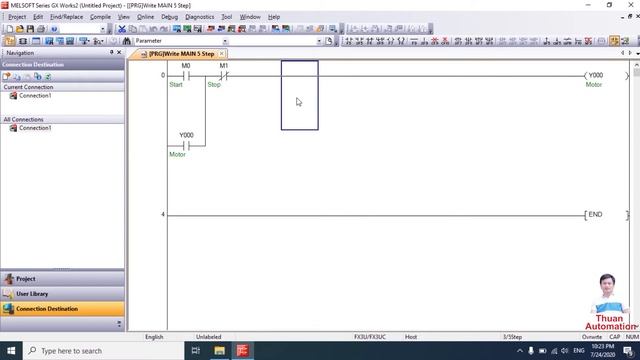640x360 pixels.
Task: Open the Window menu
Action: point(250,17)
